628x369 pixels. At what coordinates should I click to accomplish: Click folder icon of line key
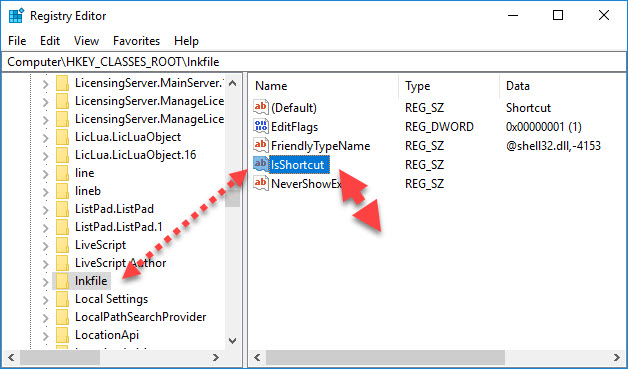tap(62, 173)
